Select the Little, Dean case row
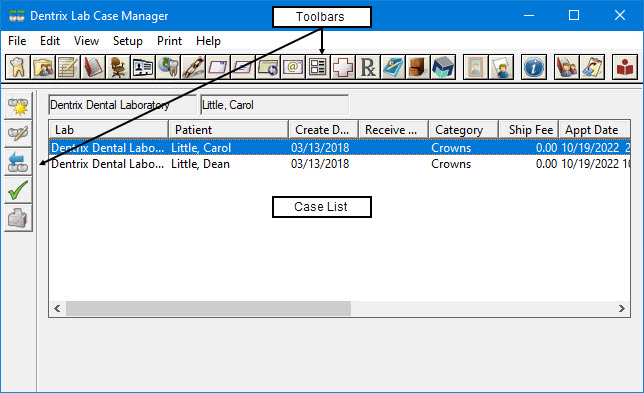 pyautogui.click(x=340, y=164)
